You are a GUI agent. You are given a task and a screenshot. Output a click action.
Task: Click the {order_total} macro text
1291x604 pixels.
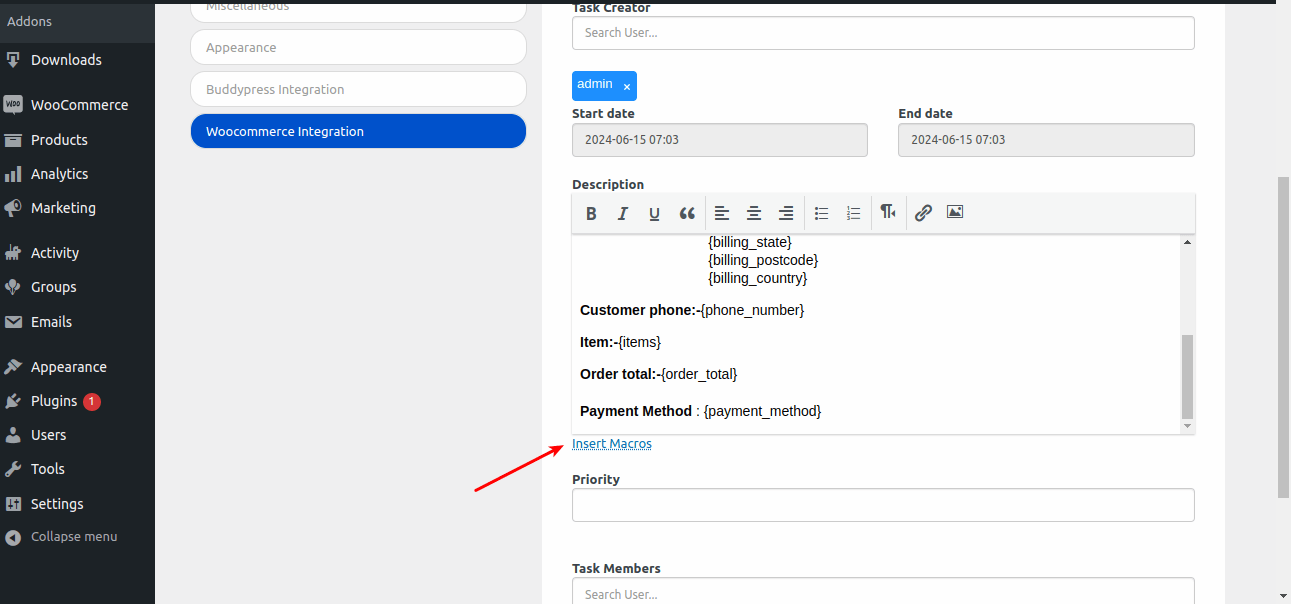tap(699, 374)
